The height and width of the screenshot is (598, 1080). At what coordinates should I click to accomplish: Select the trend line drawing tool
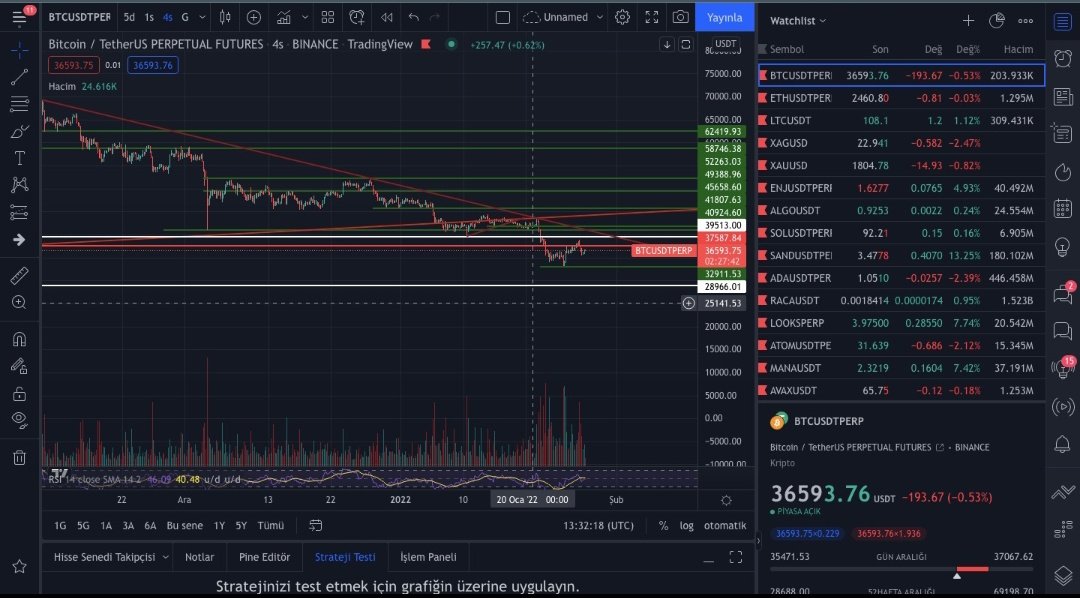point(19,77)
